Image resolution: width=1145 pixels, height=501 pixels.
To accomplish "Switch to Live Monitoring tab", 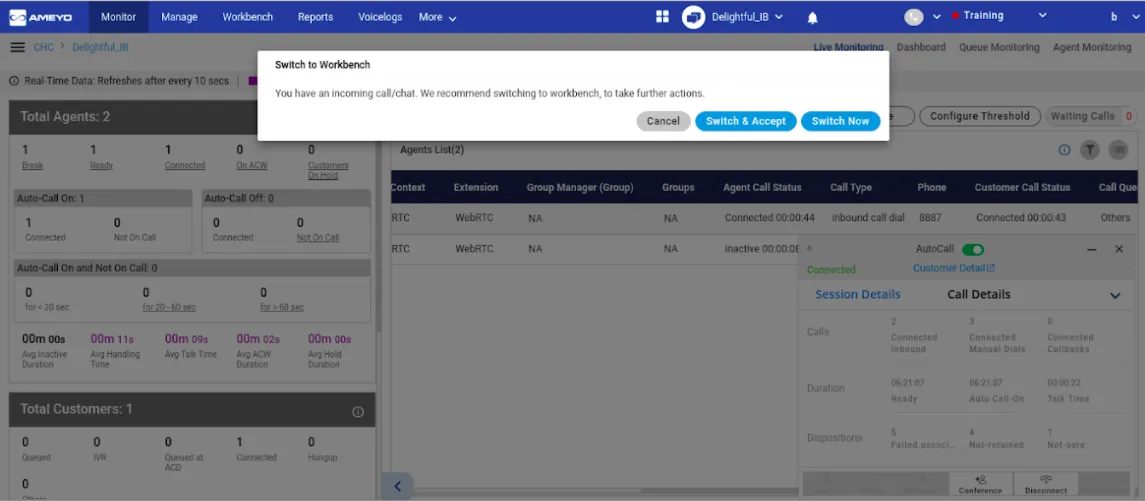I will (x=849, y=47).
